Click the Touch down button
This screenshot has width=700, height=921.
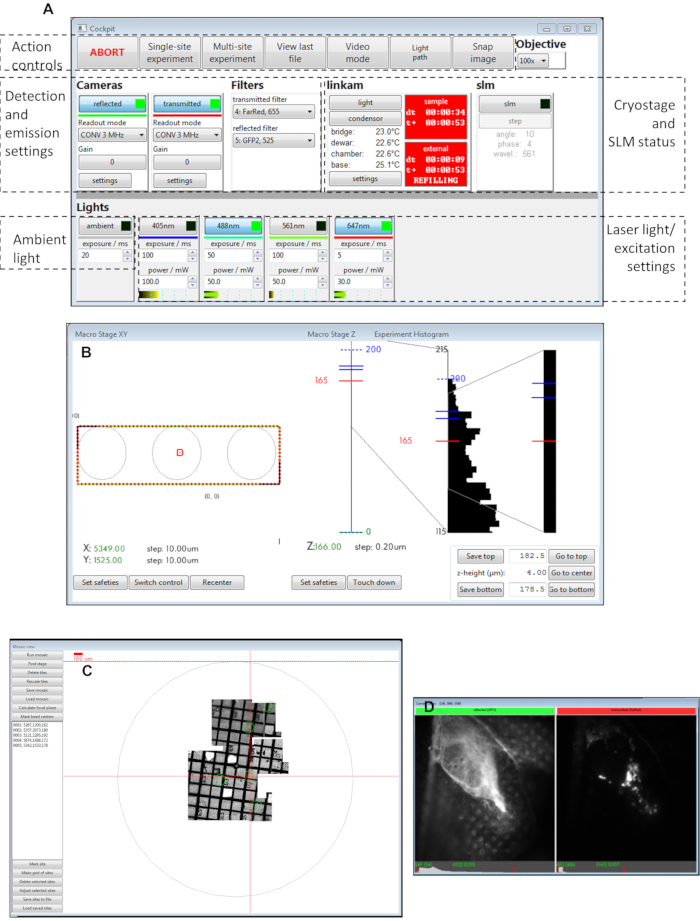coord(374,583)
